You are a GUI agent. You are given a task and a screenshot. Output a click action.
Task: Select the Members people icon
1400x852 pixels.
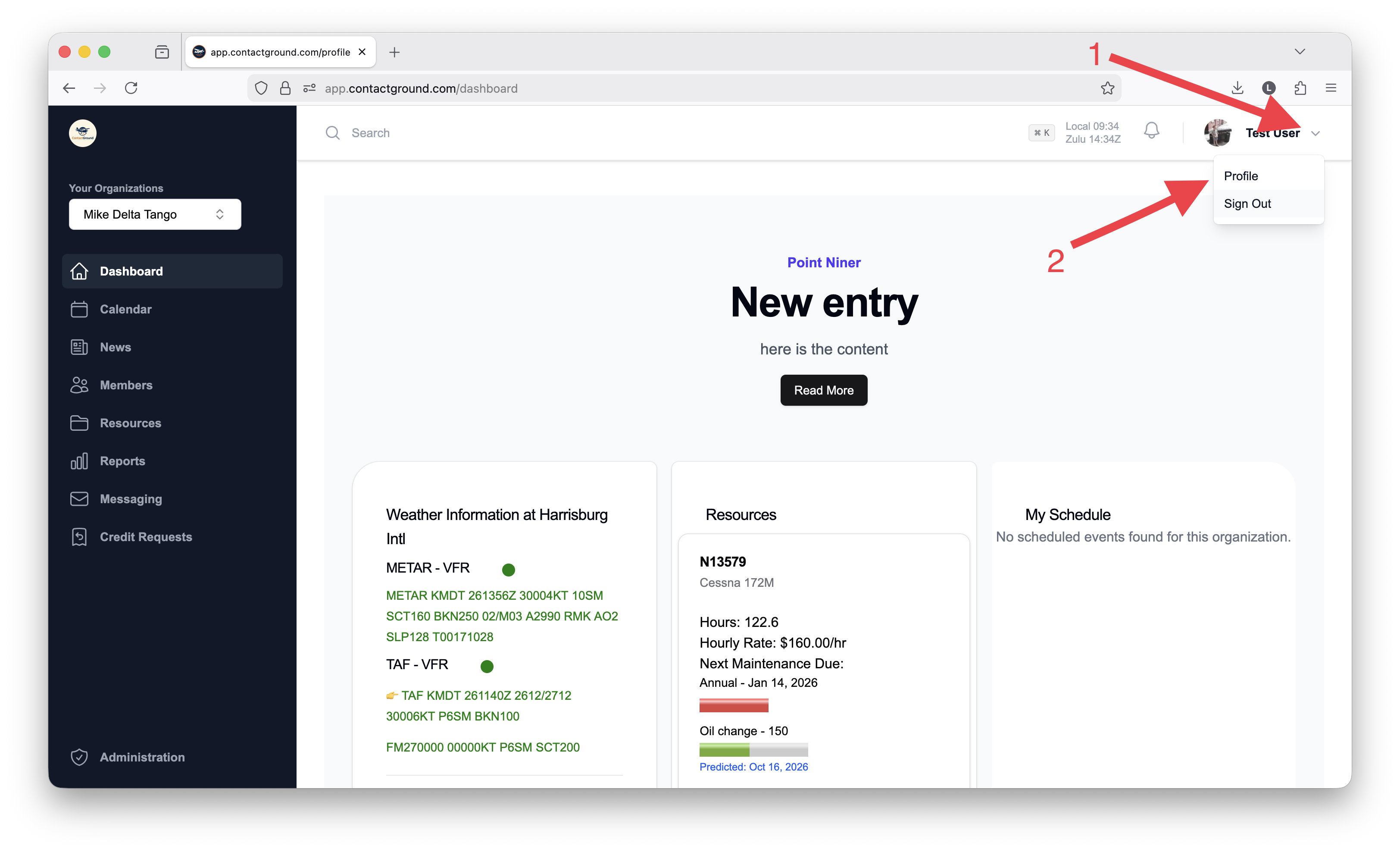pyautogui.click(x=80, y=385)
